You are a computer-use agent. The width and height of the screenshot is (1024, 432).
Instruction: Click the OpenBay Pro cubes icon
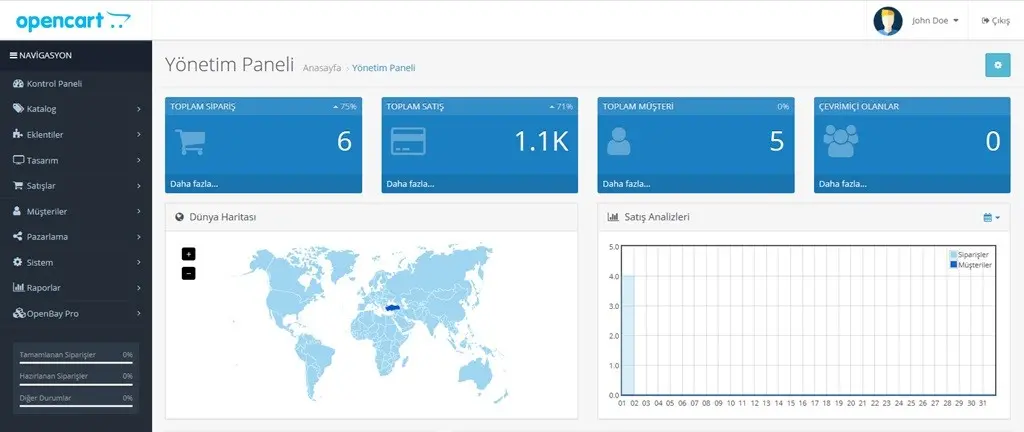[19, 313]
